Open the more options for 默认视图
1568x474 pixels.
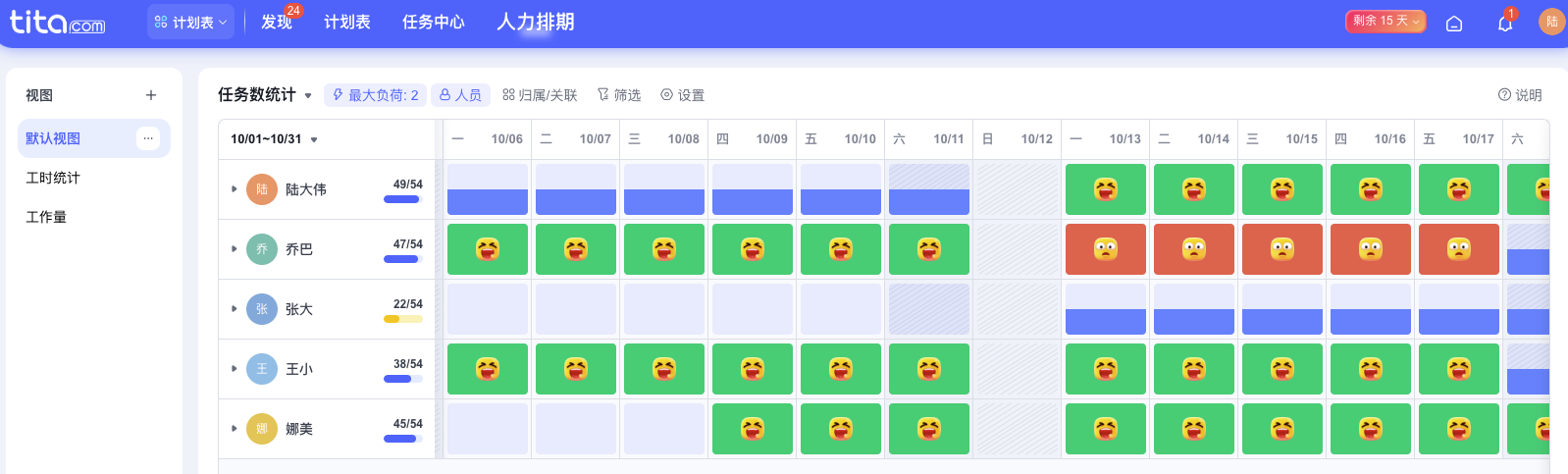point(148,138)
